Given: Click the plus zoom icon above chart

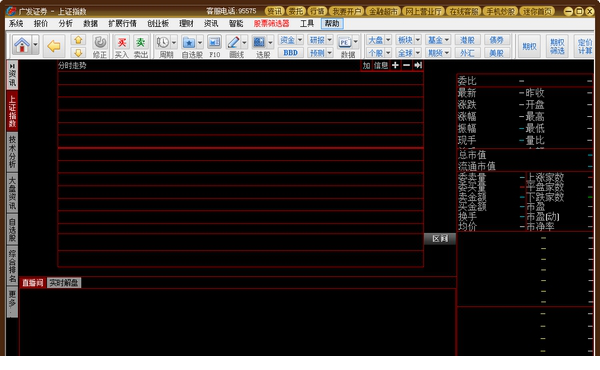Looking at the screenshot, I should 395,65.
